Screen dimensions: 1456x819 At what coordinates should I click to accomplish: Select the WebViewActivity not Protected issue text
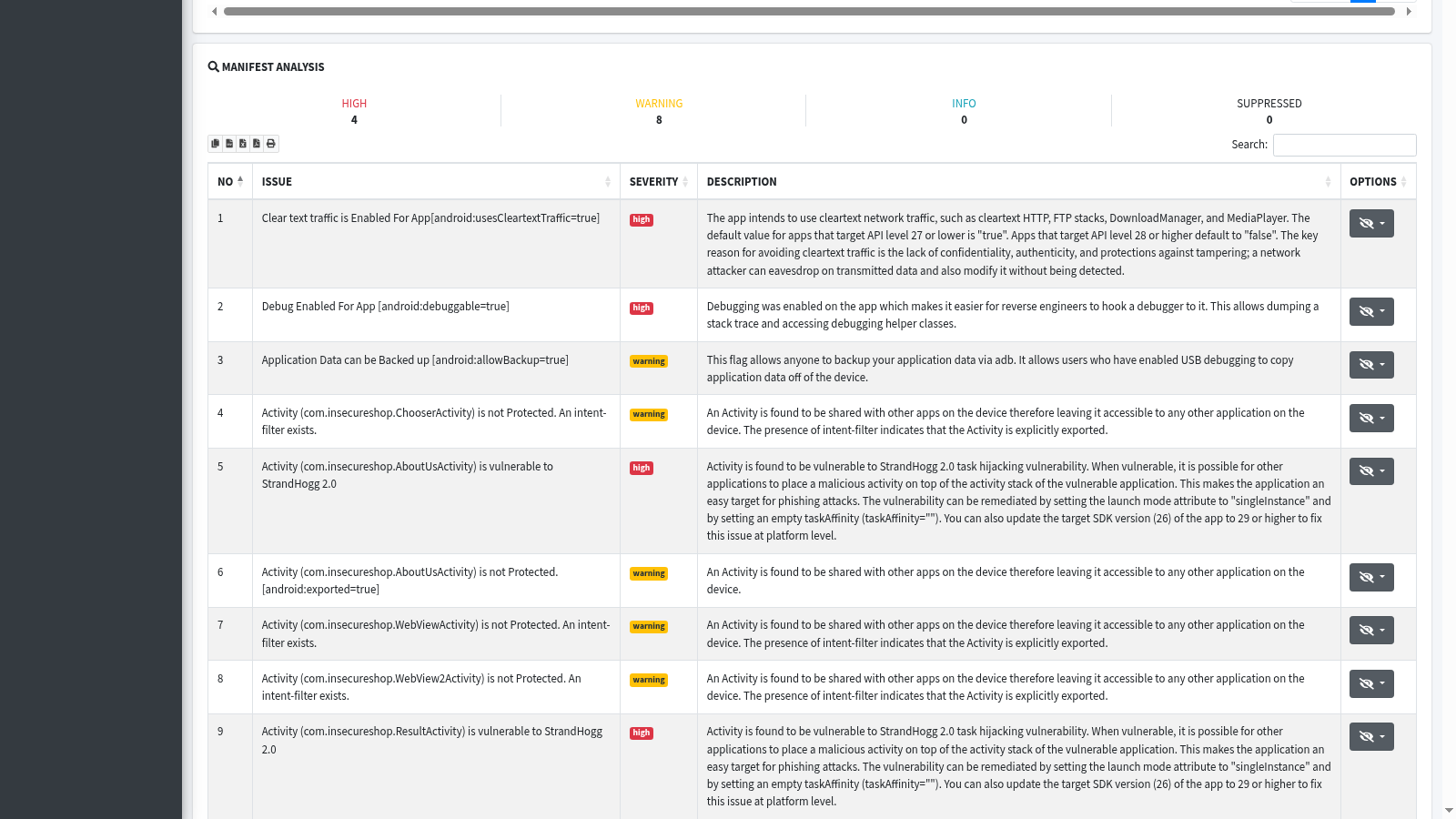click(436, 633)
